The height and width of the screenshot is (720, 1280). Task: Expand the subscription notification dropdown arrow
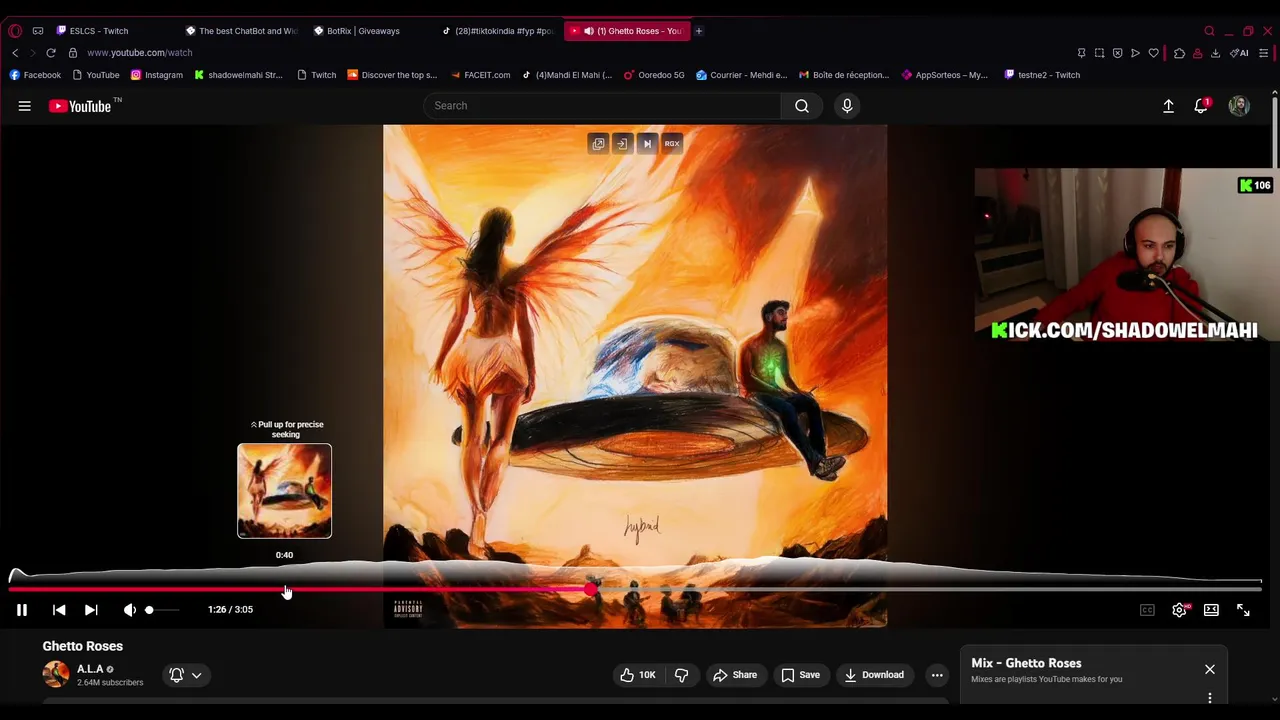(x=197, y=675)
